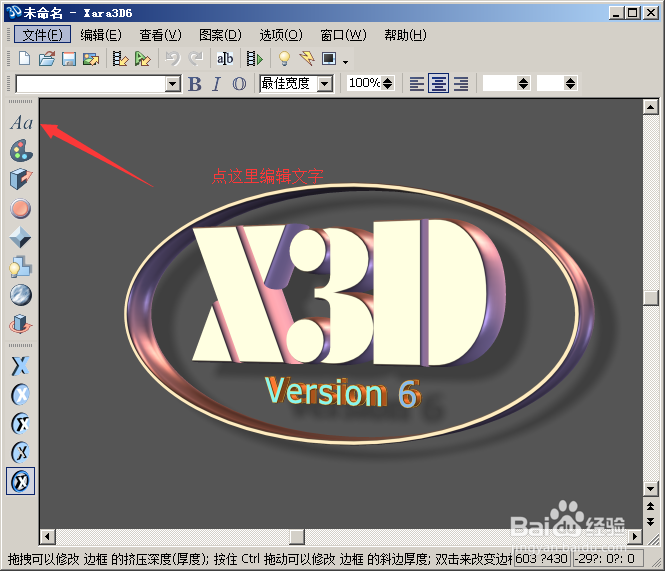Select the X in filled circle style
Screen dimensions: 665x571
click(x=20, y=395)
